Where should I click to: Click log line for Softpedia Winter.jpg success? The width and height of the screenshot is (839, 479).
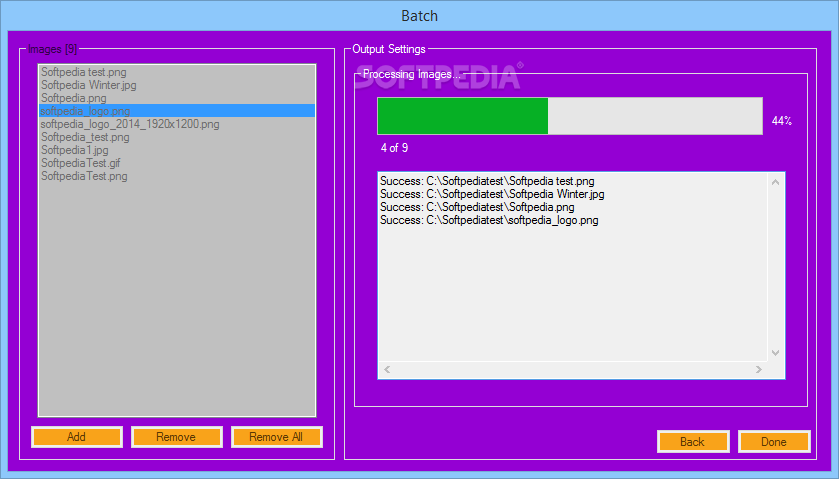point(492,194)
